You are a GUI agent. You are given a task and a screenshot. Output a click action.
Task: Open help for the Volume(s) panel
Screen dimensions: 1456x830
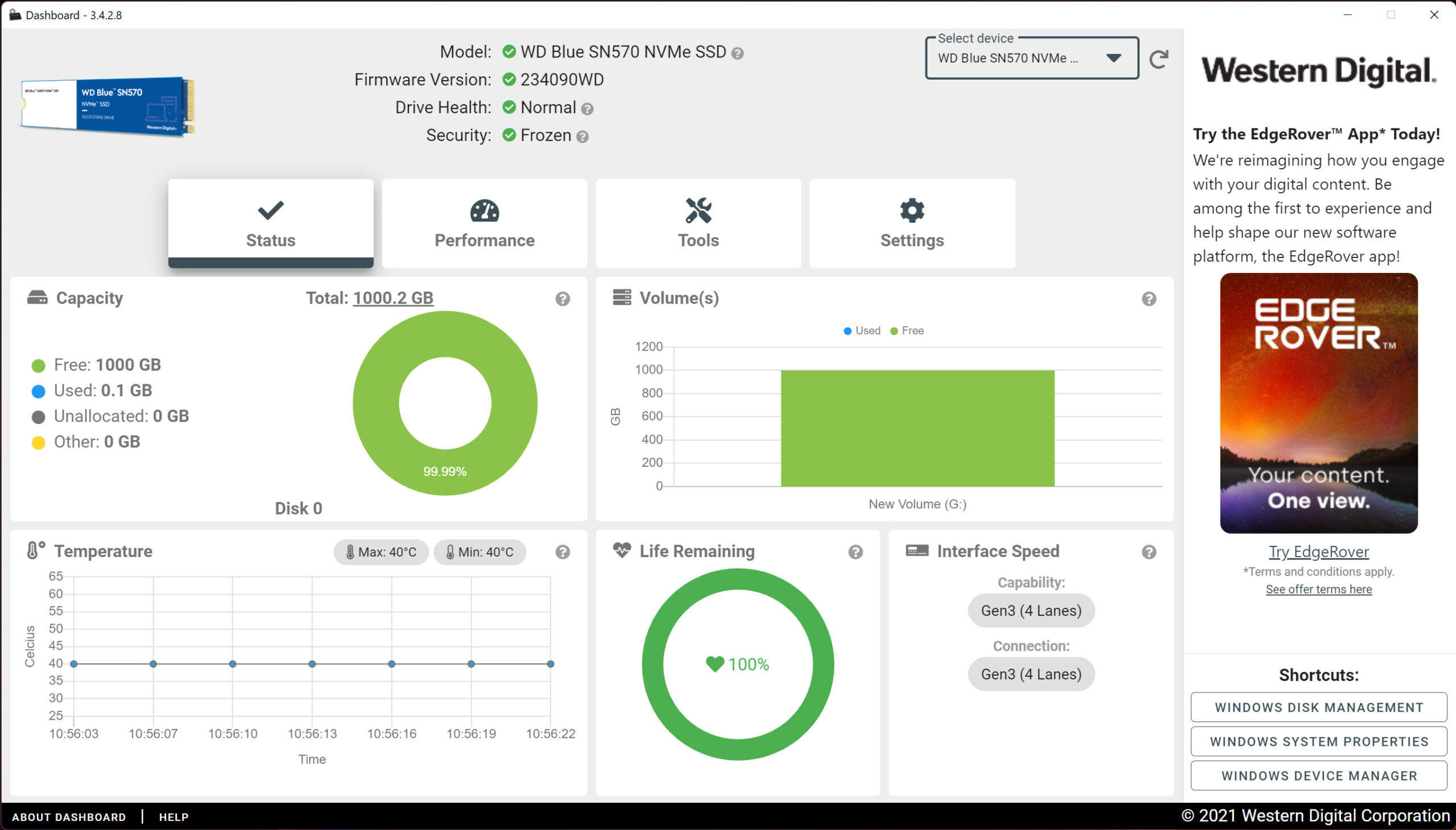(1149, 299)
